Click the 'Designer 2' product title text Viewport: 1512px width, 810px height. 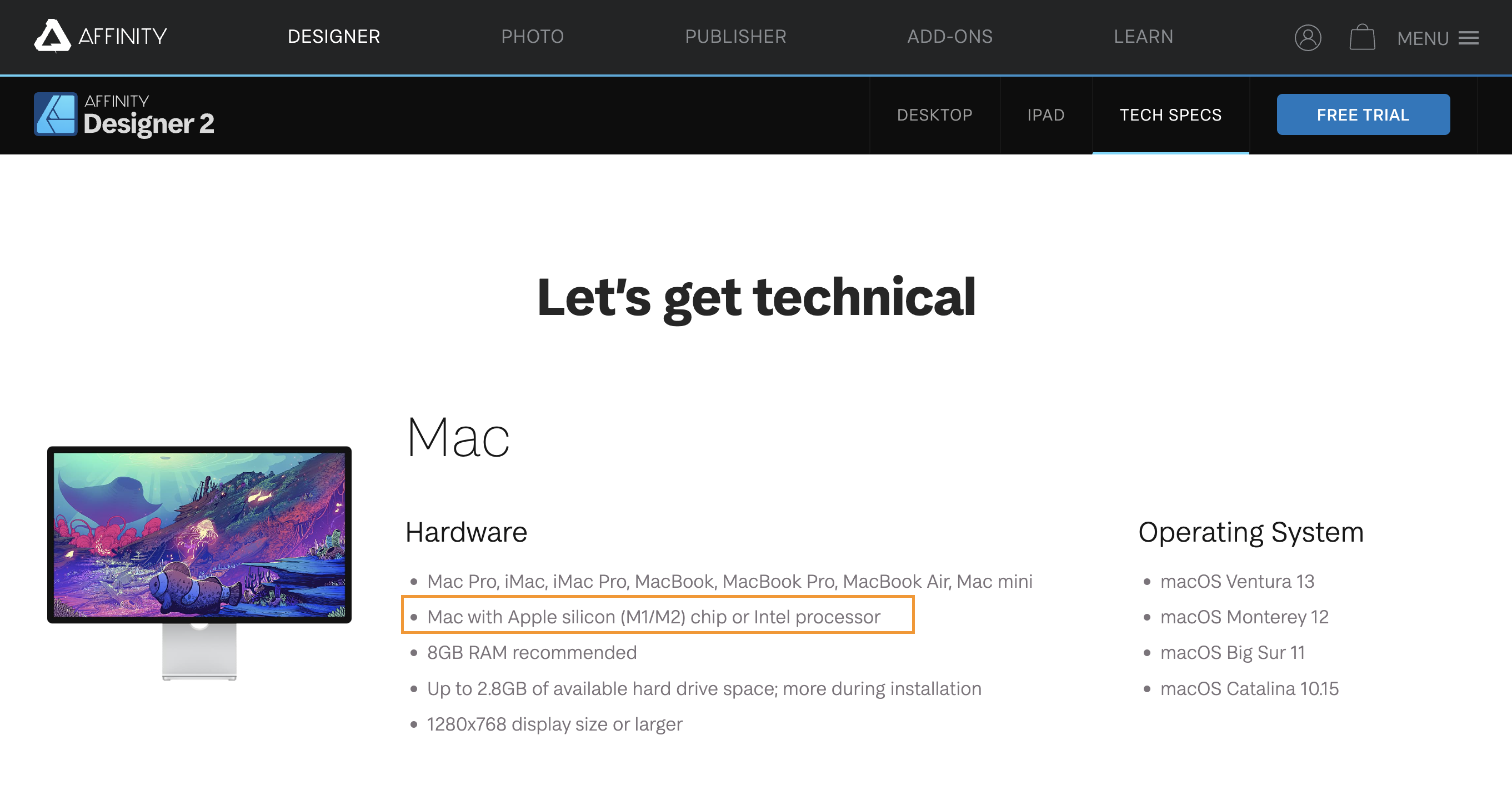pyautogui.click(x=148, y=124)
